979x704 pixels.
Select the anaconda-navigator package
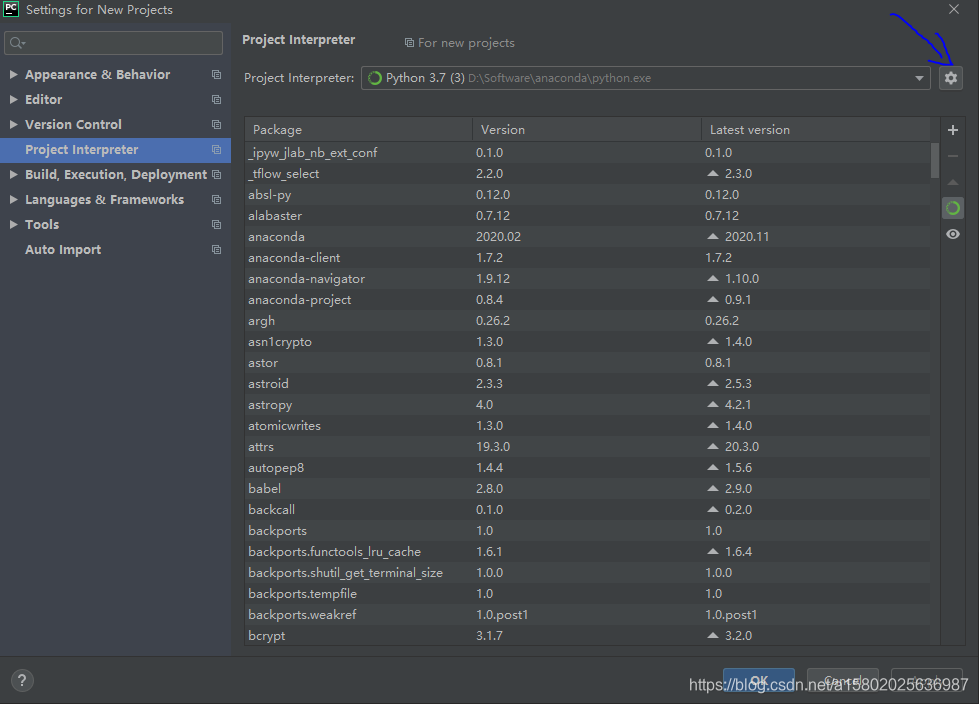588,278
